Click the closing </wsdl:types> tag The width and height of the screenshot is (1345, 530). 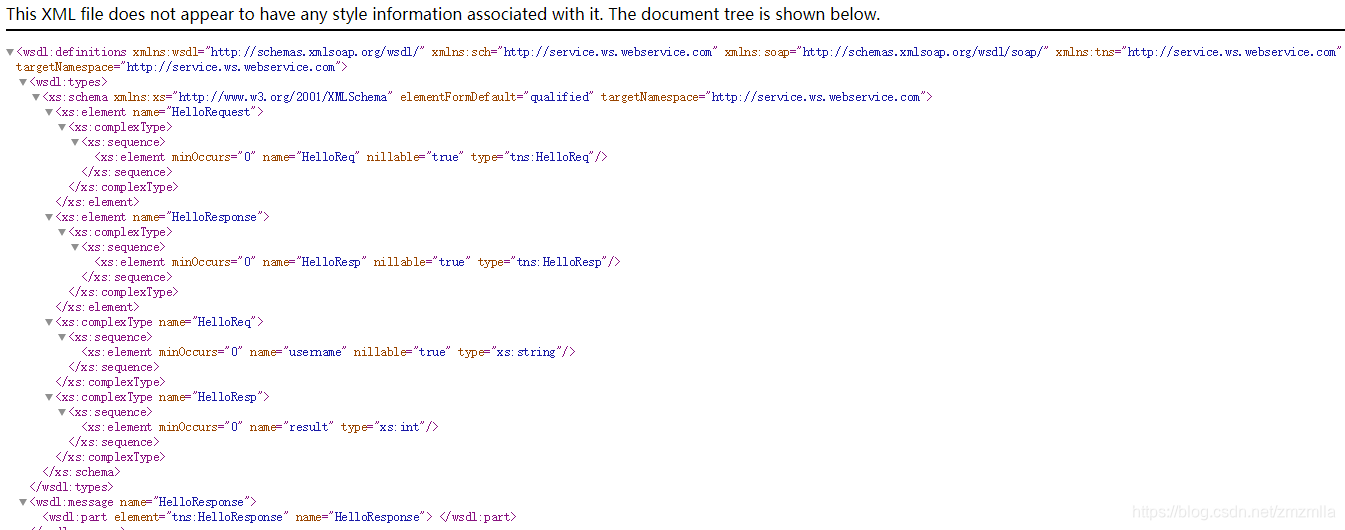tap(71, 487)
